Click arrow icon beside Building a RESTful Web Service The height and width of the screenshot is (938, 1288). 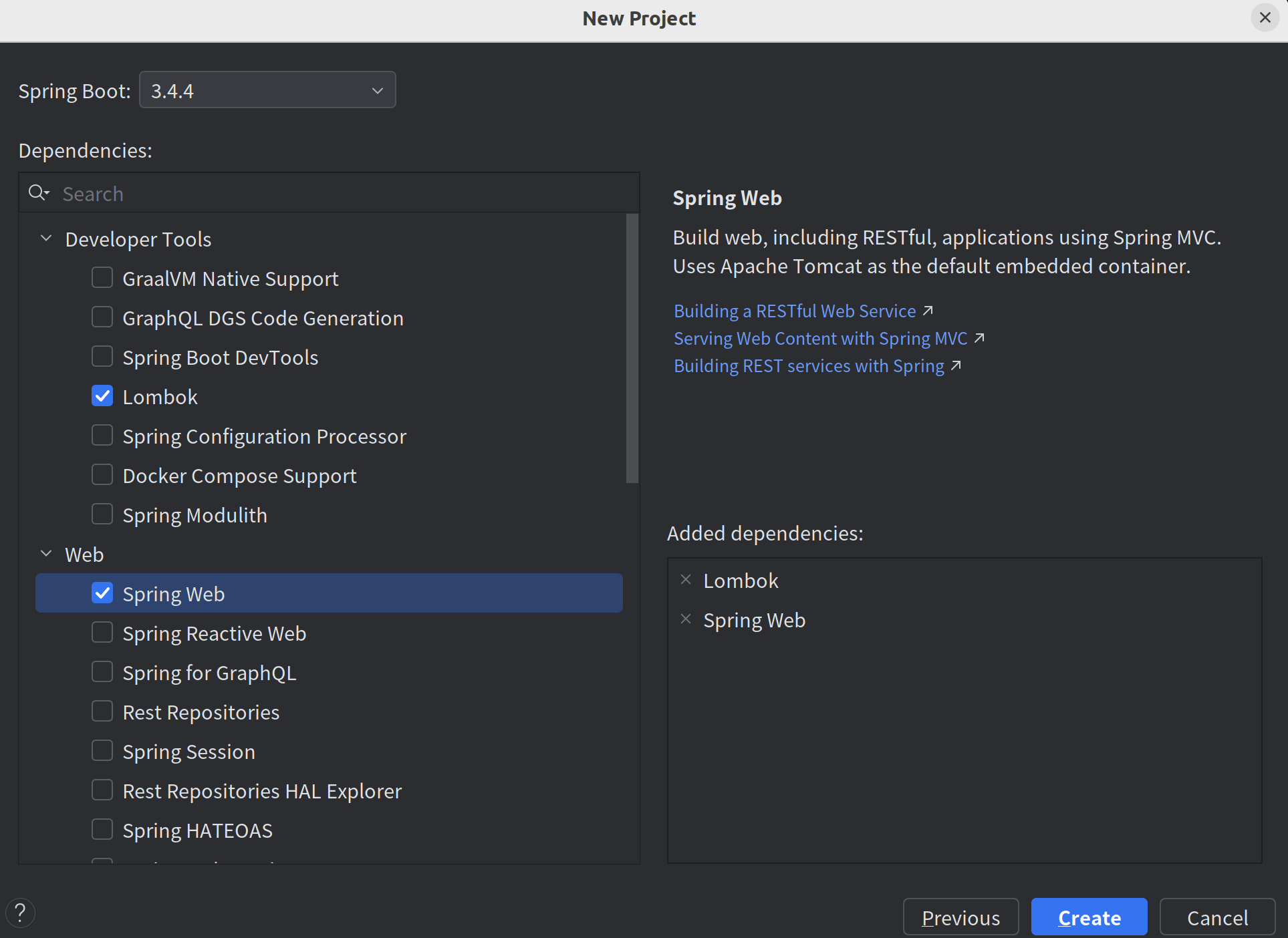928,311
